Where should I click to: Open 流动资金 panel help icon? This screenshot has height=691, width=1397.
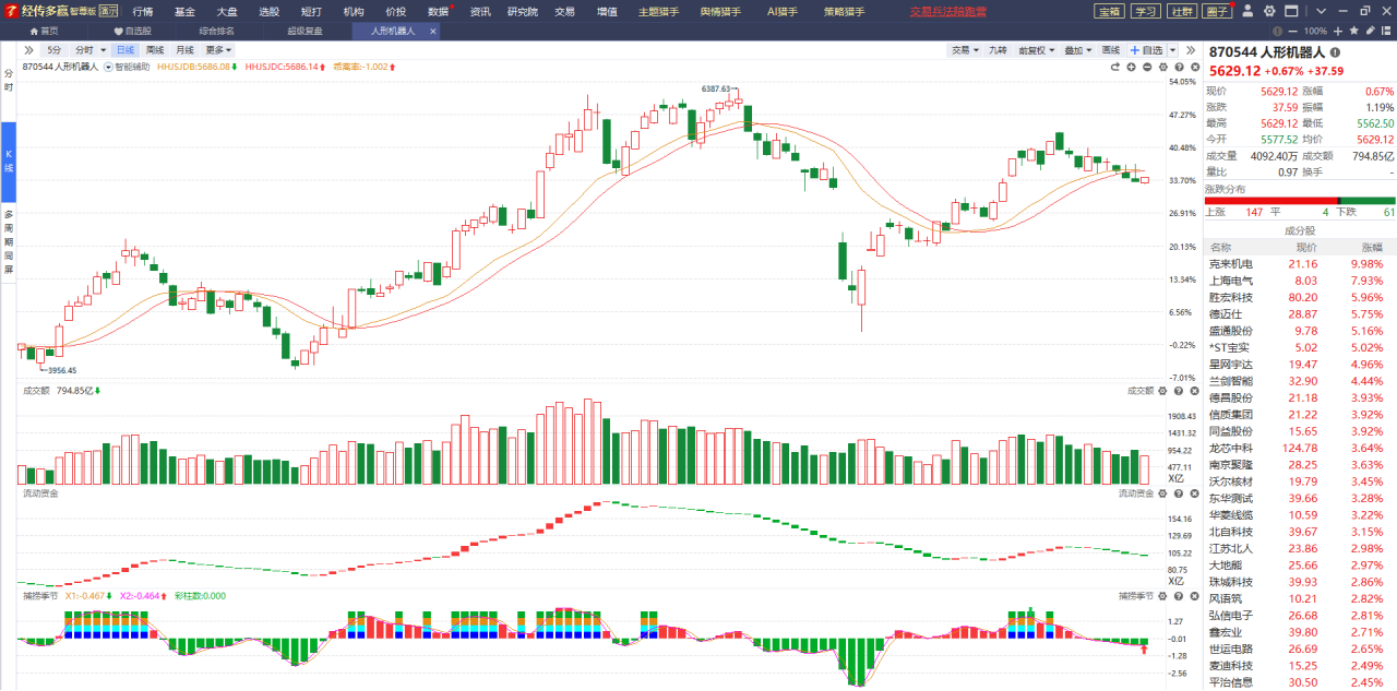pyautogui.click(x=1178, y=493)
